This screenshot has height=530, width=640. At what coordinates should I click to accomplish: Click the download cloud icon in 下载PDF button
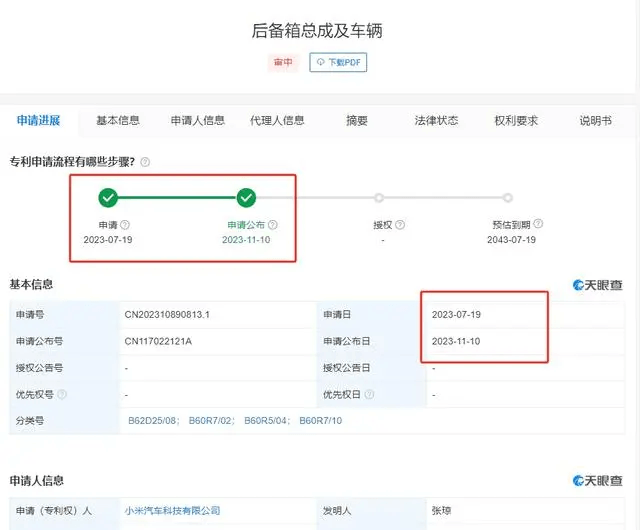click(x=320, y=62)
